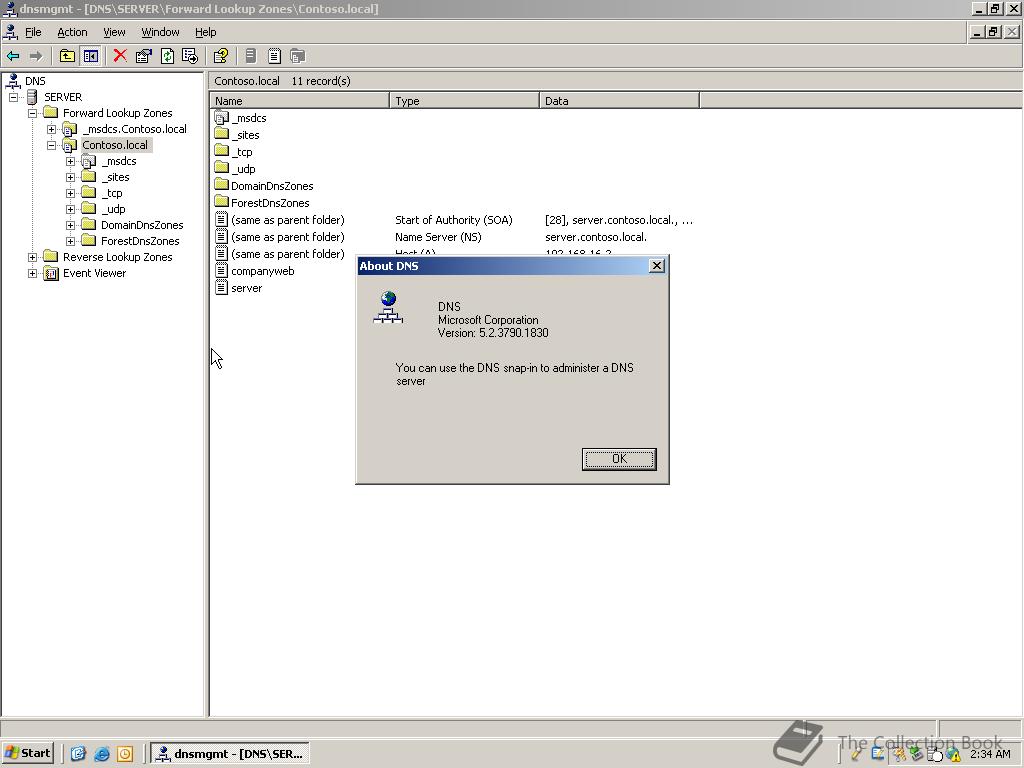Collapse the Contoso.local tree node
Image resolution: width=1024 pixels, height=768 pixels.
[51, 145]
